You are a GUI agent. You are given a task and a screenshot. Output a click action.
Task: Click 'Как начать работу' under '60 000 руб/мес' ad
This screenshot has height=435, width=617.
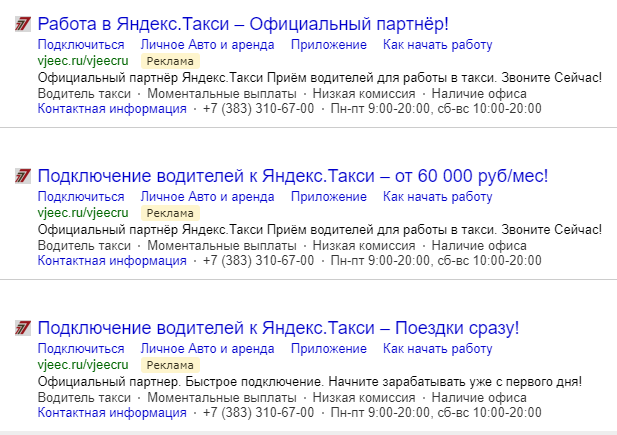(438, 196)
